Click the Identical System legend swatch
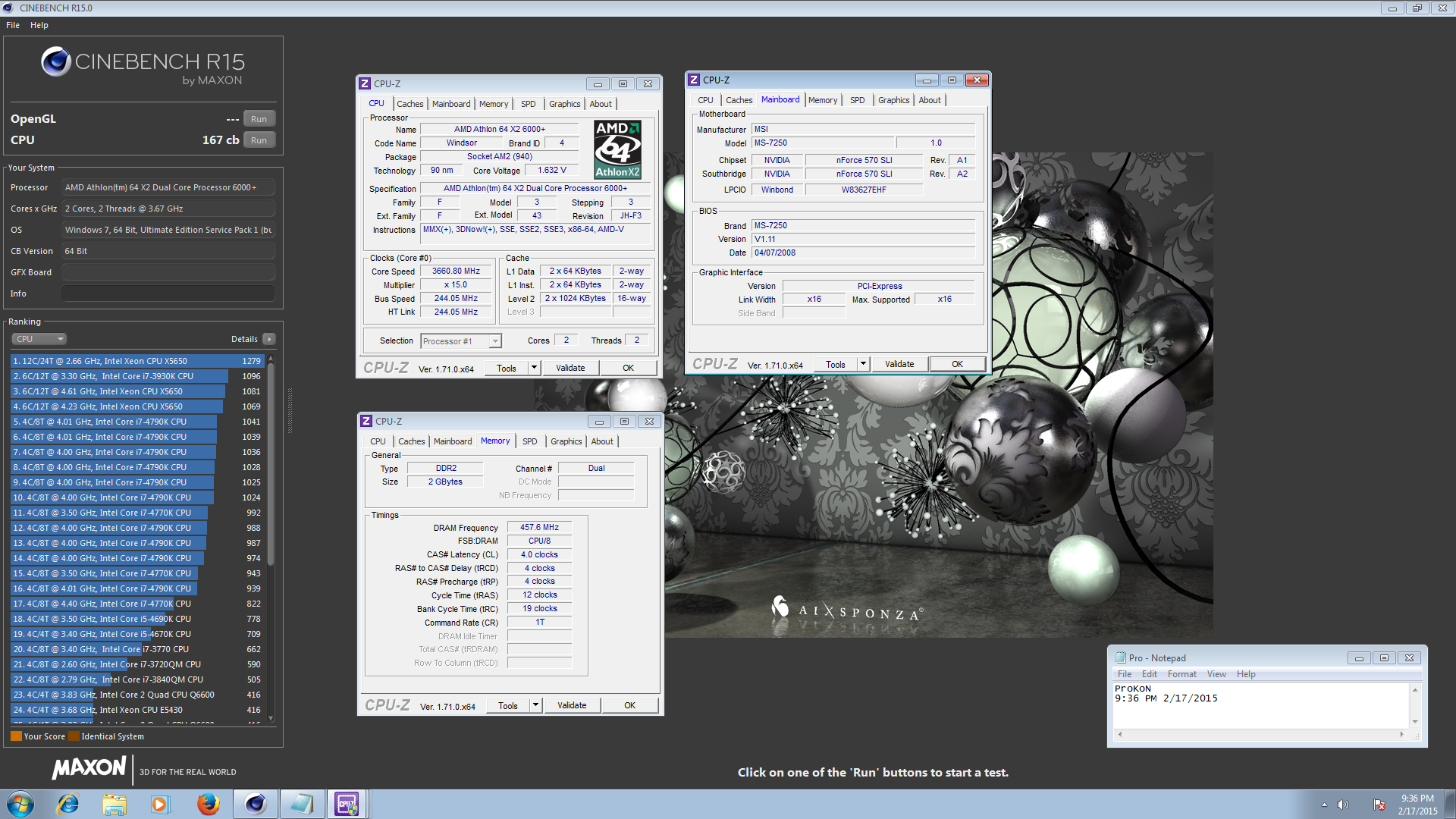The width and height of the screenshot is (1456, 819). click(x=74, y=736)
